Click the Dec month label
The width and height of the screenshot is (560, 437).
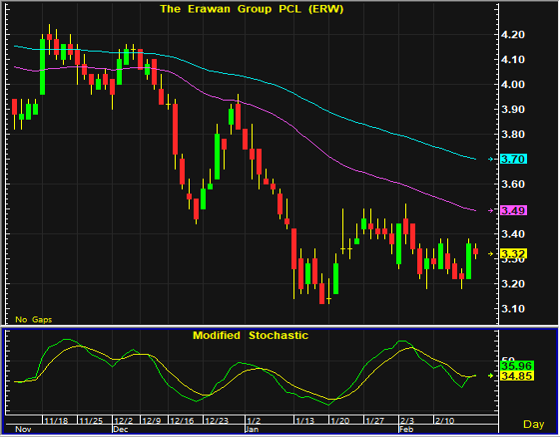click(120, 429)
